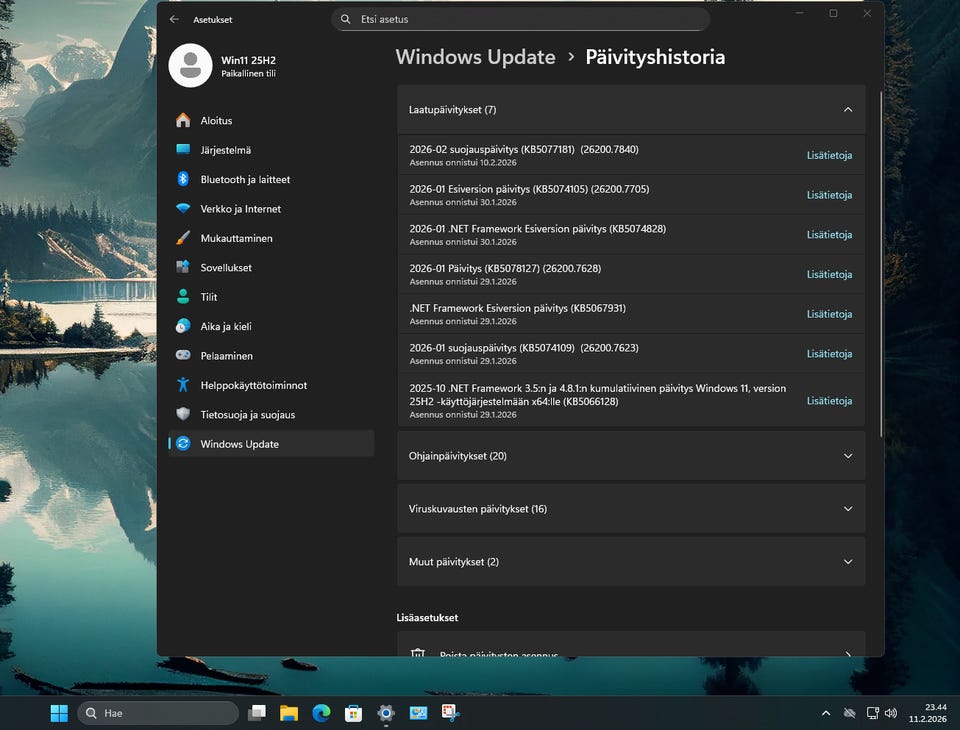Open Verkko ja Internet settings
The image size is (960, 730).
pos(240,209)
